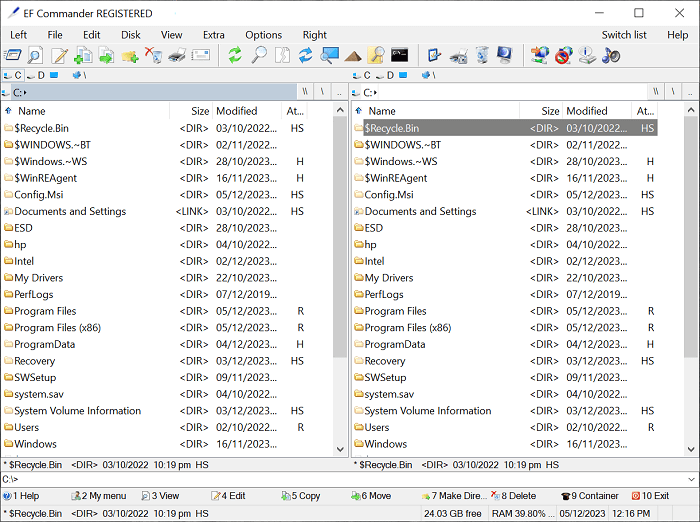Open the Recycle Bin toolbar icon
This screenshot has width=700, height=522.
(482, 55)
